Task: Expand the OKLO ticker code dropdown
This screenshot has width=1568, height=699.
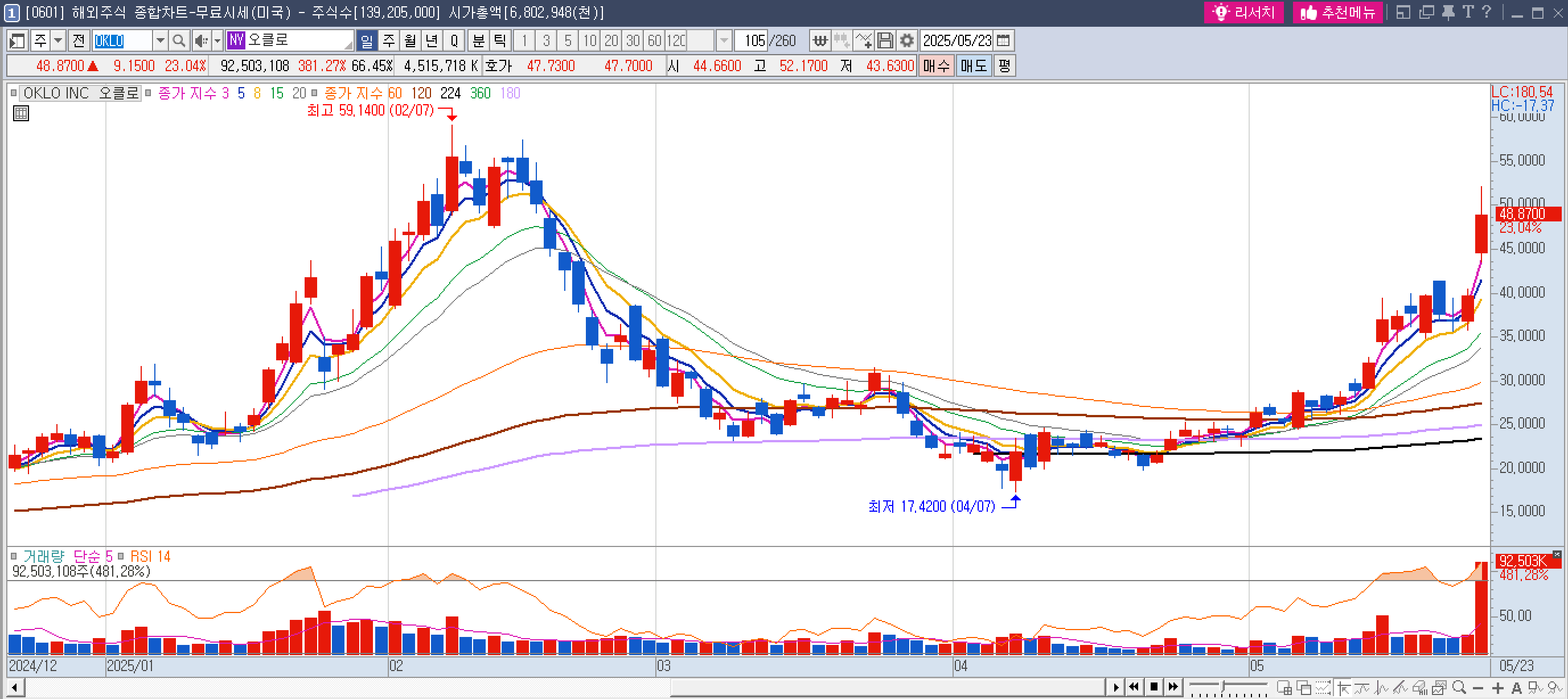Action: point(160,41)
